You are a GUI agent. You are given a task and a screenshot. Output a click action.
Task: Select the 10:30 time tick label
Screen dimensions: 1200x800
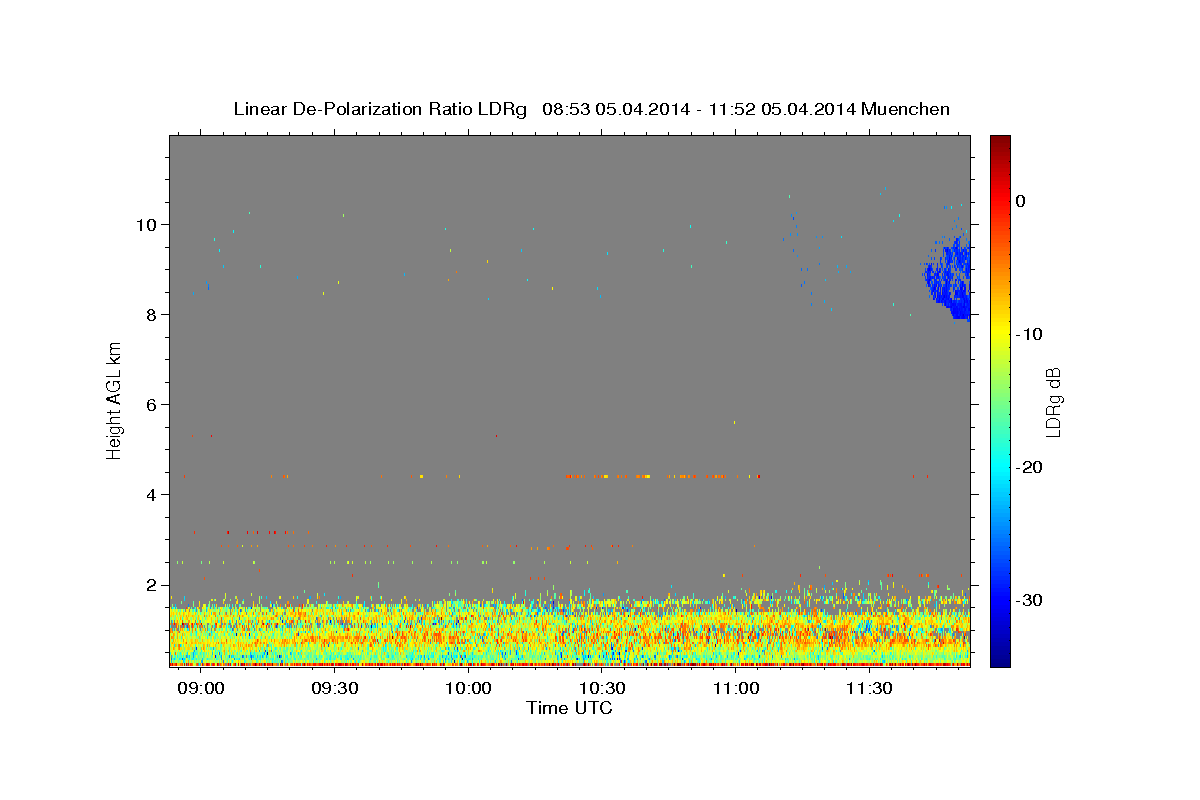tap(602, 689)
